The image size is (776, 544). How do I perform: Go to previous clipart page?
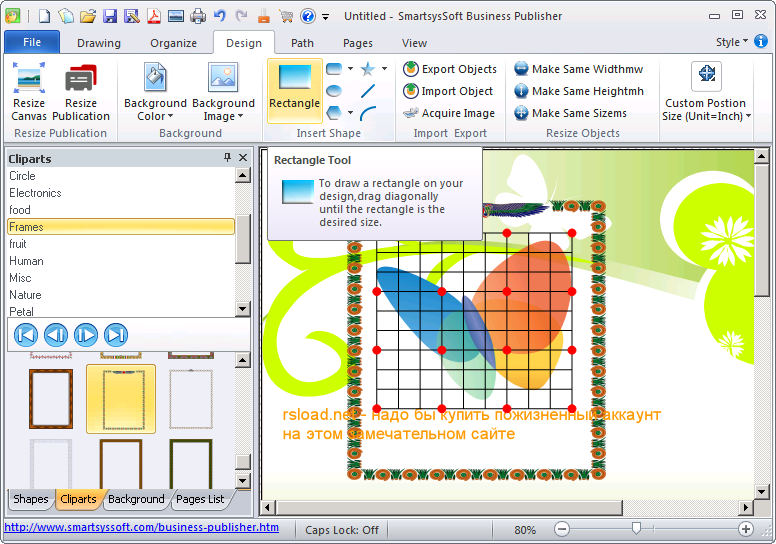click(x=56, y=335)
